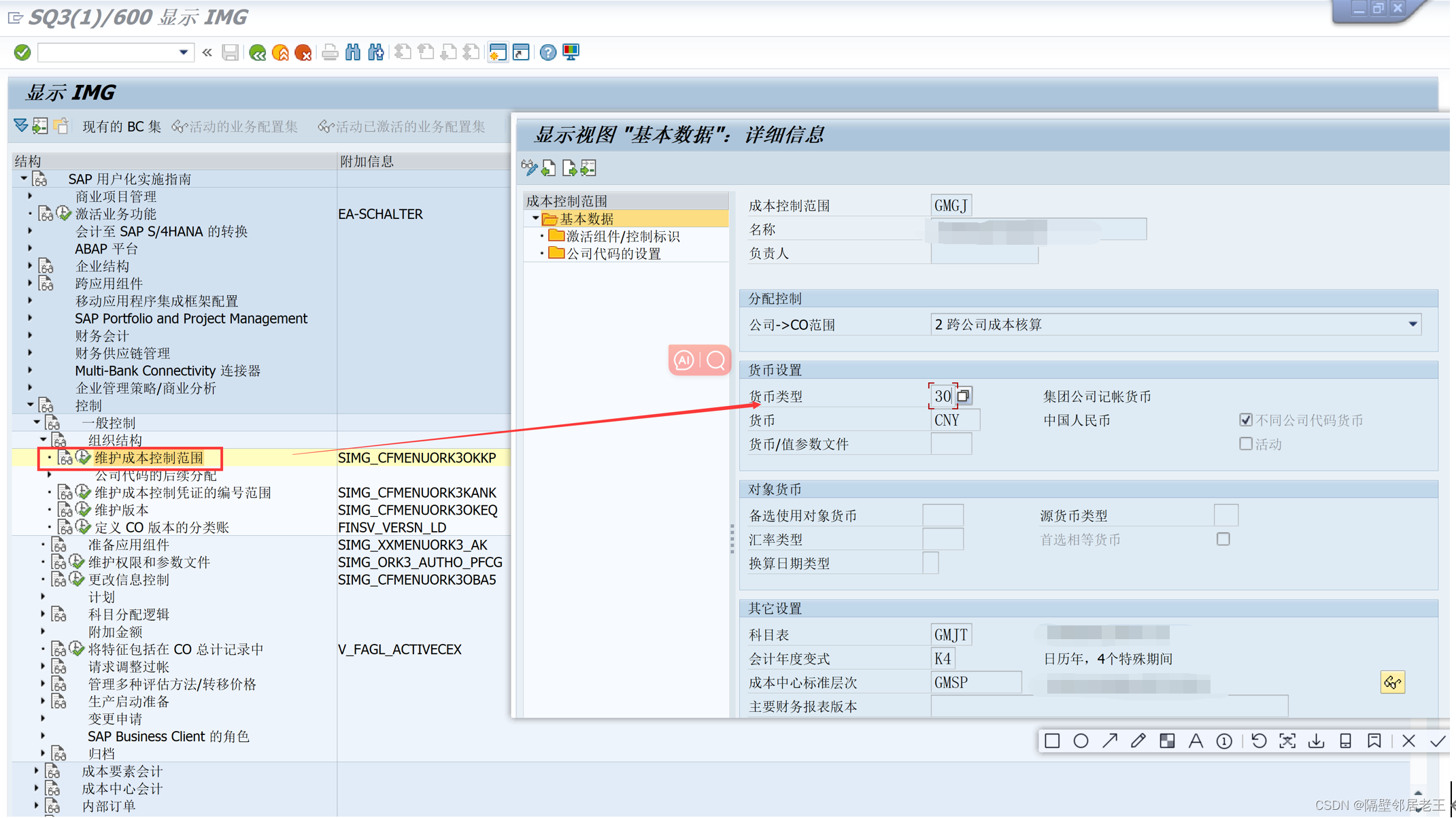The width and height of the screenshot is (1456, 818).
Task: Select 公司代码的设置 folder item
Action: [613, 254]
